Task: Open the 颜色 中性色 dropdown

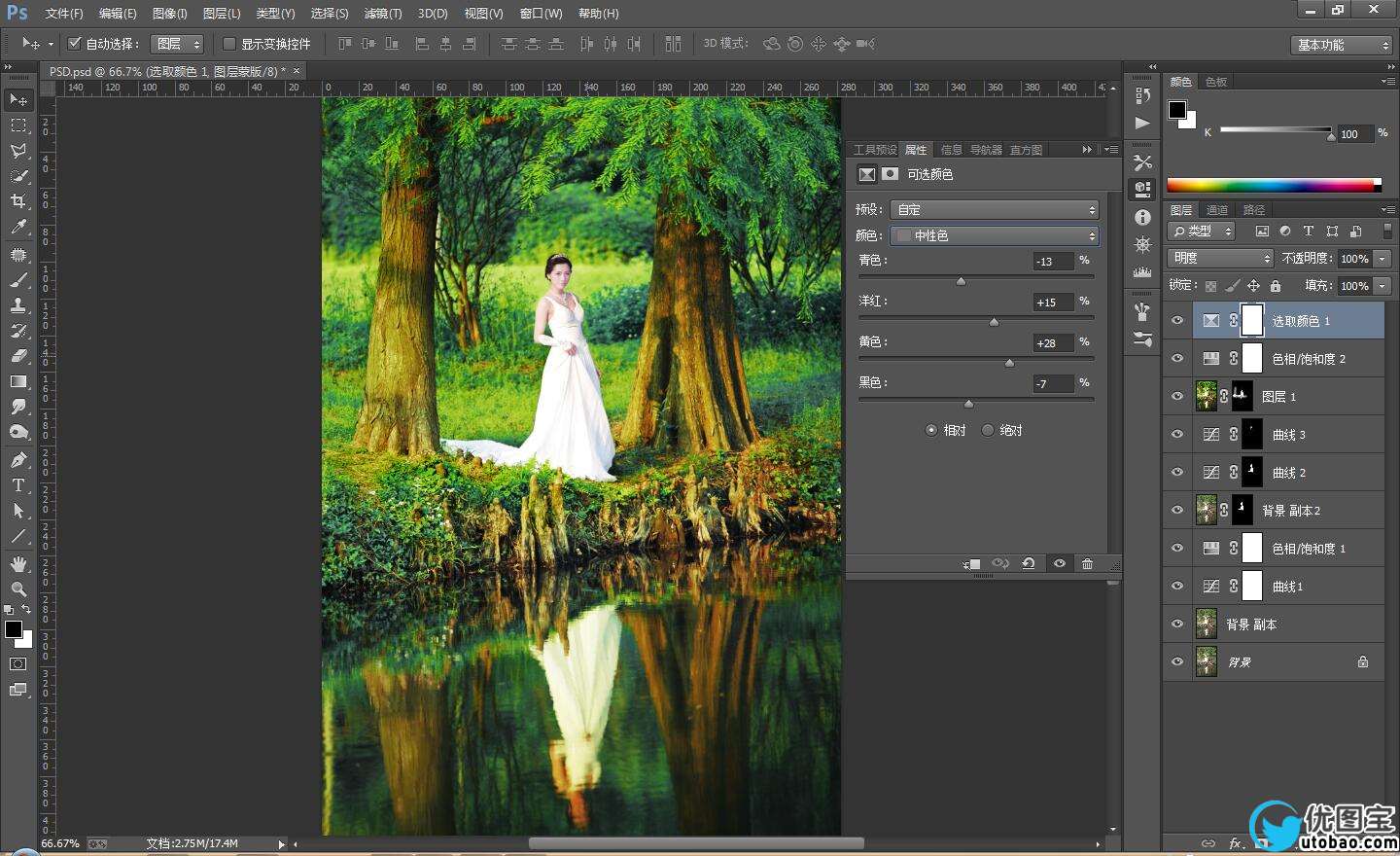Action: (996, 235)
